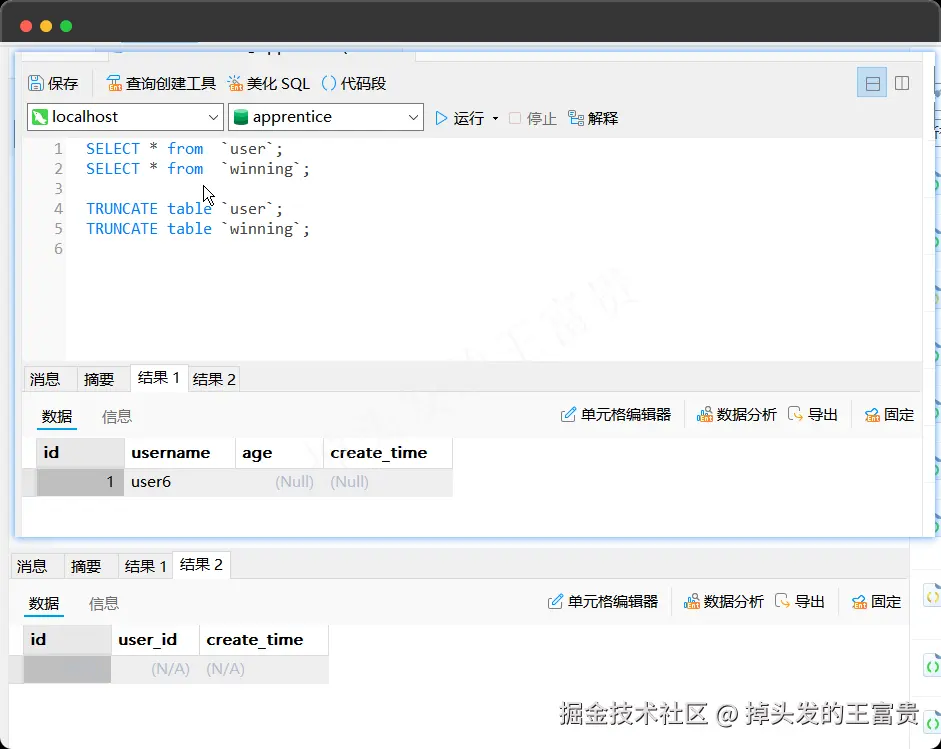Viewport: 941px width, 749px height.
Task: Select upper panel 结果 2 tab
Action: click(214, 379)
